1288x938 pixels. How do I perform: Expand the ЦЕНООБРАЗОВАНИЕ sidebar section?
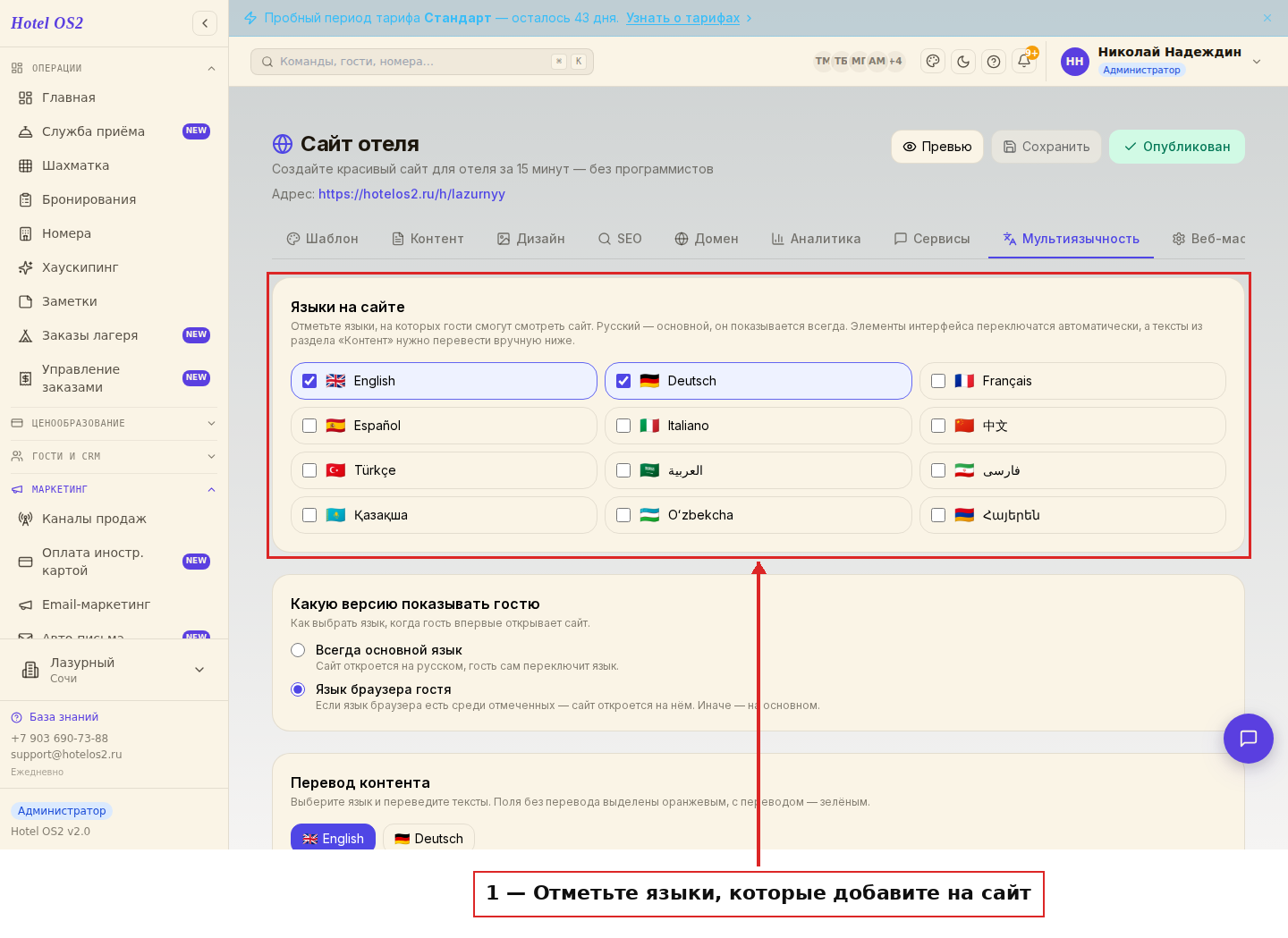coord(114,423)
